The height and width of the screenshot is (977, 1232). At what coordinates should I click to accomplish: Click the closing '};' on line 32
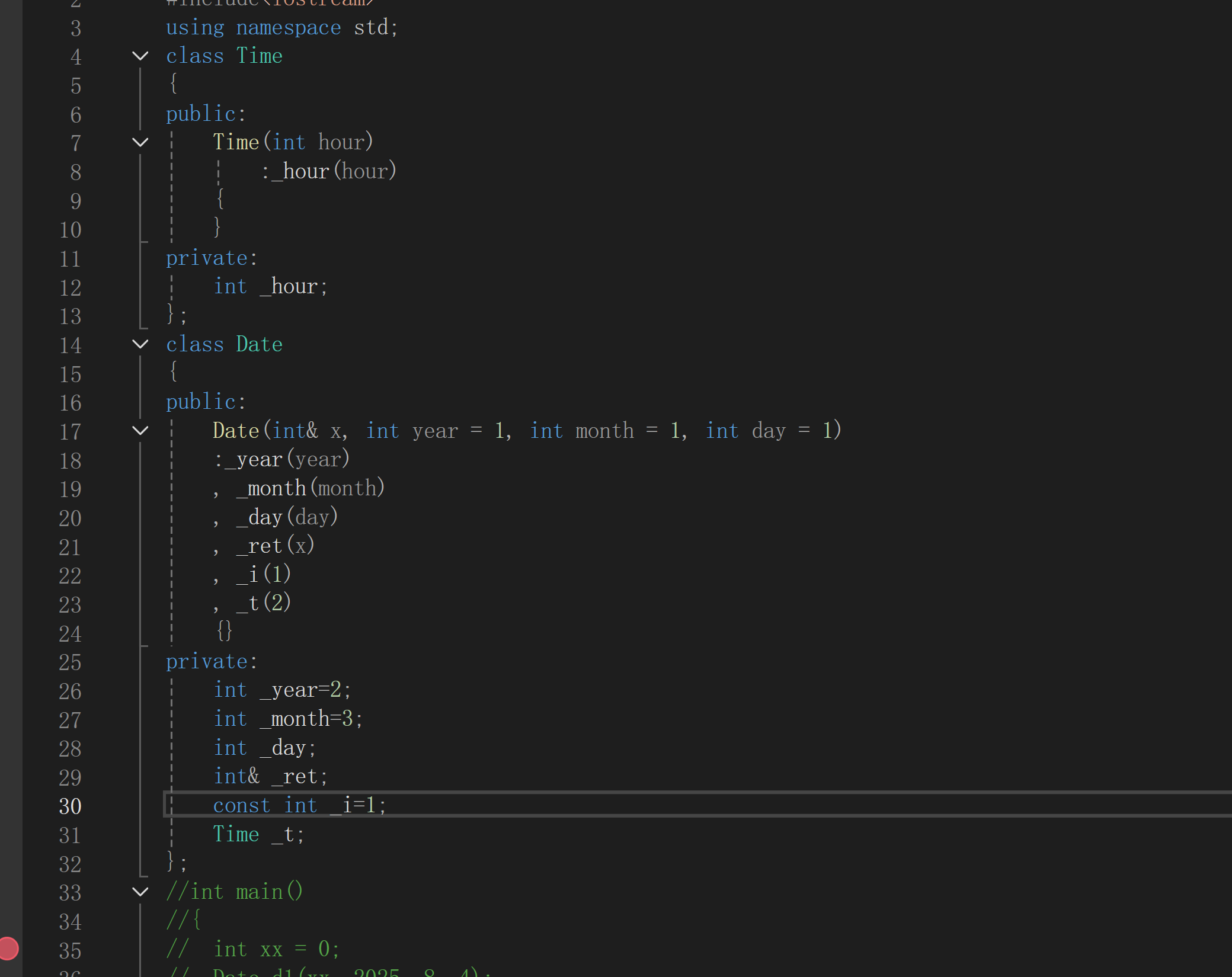pos(177,861)
